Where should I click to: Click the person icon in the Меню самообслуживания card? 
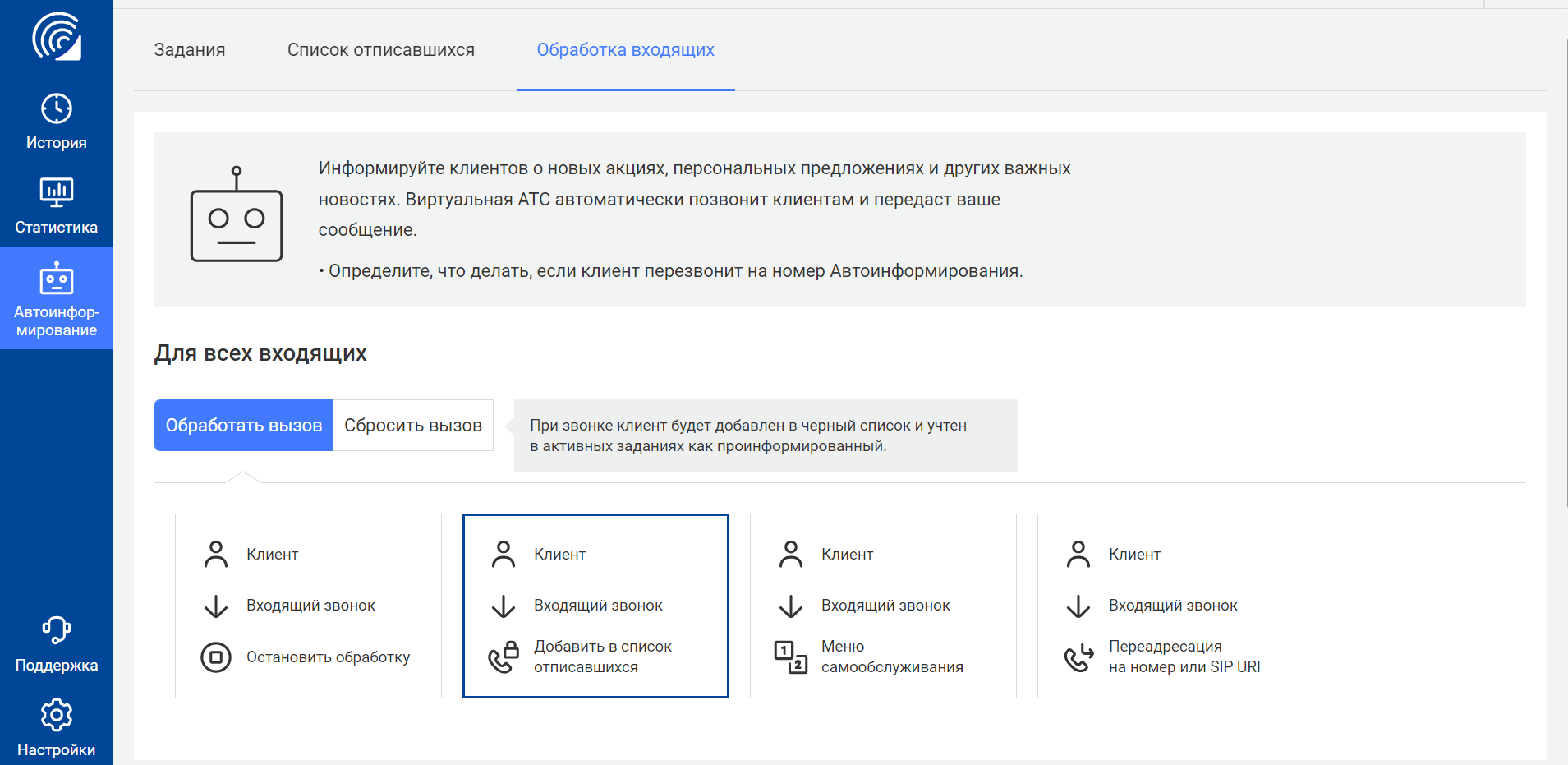(791, 555)
